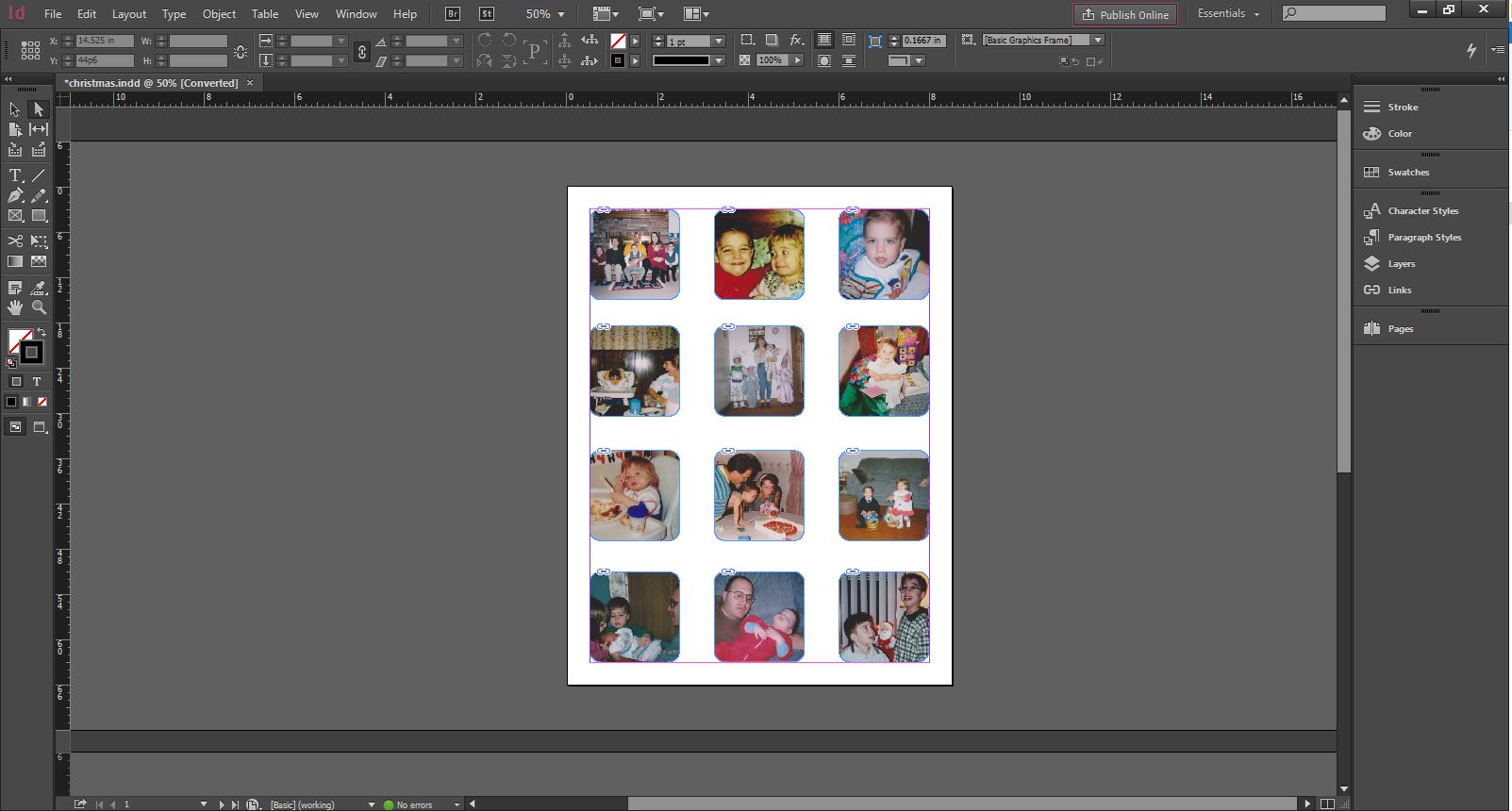The image size is (1512, 811).
Task: Expand the Basic Graphics Frame style dropdown
Action: tap(1098, 41)
